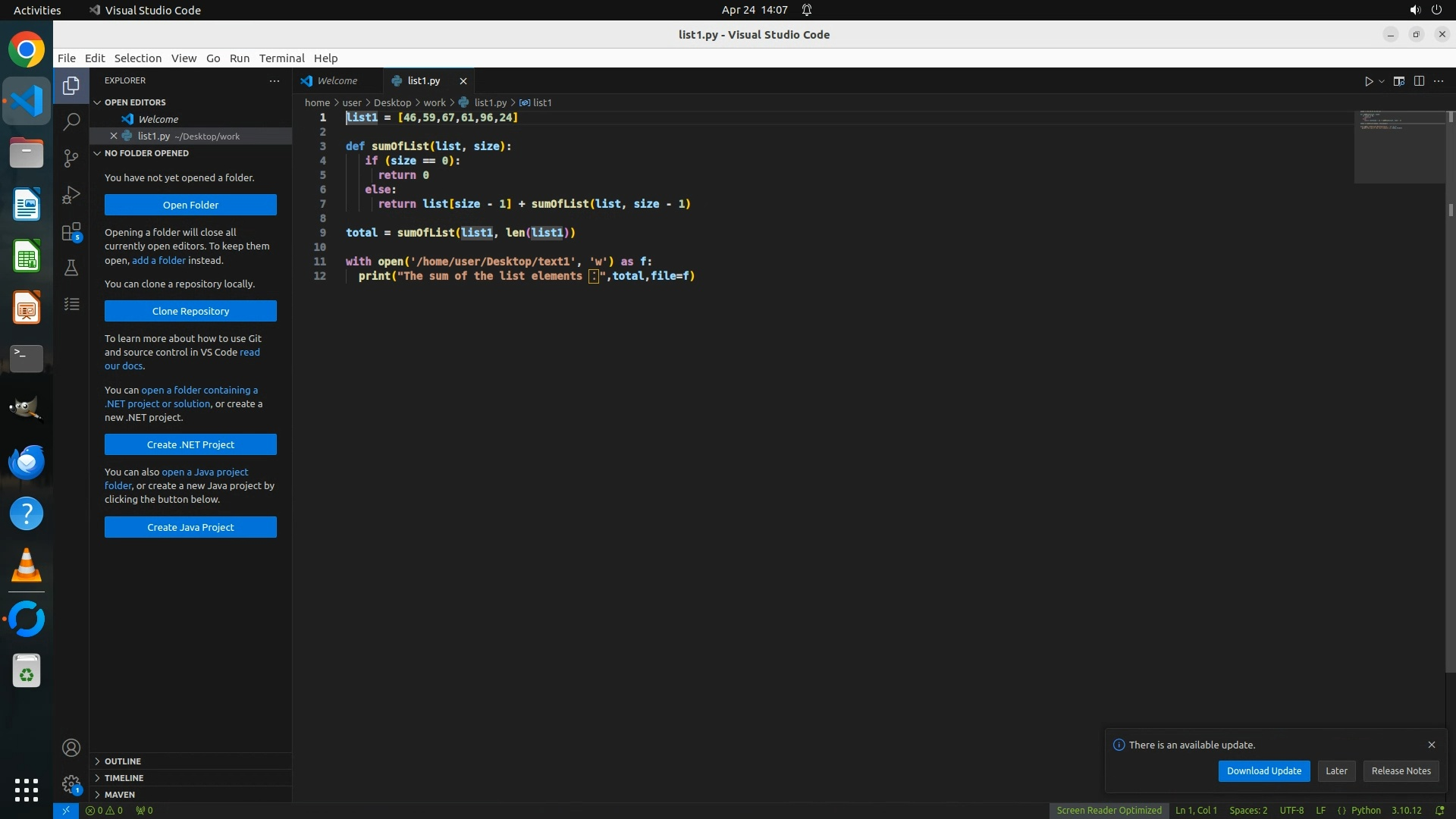The image size is (1456, 819).
Task: Click the Clone Repository button
Action: (190, 312)
